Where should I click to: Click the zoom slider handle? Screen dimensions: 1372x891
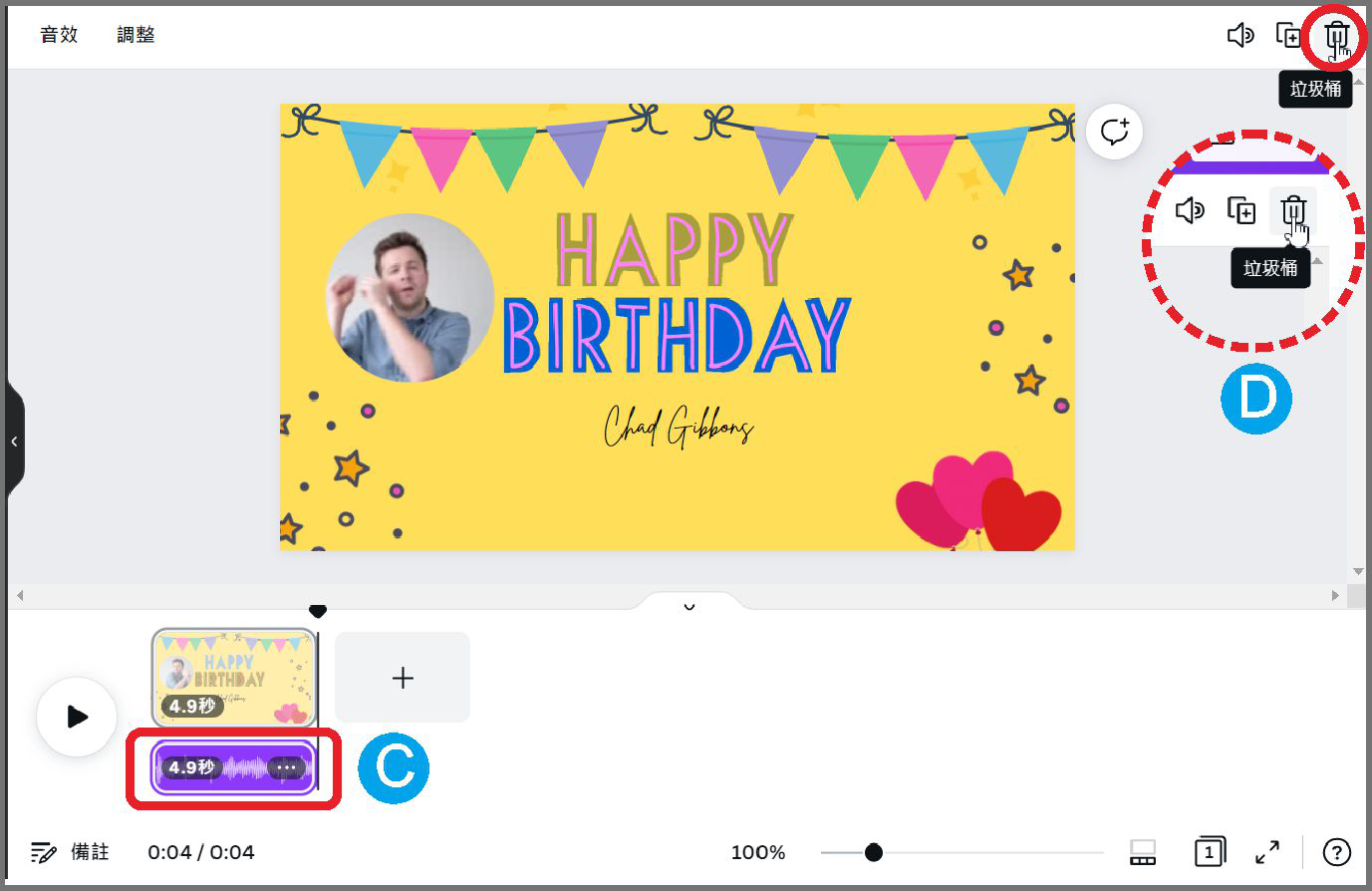(873, 852)
